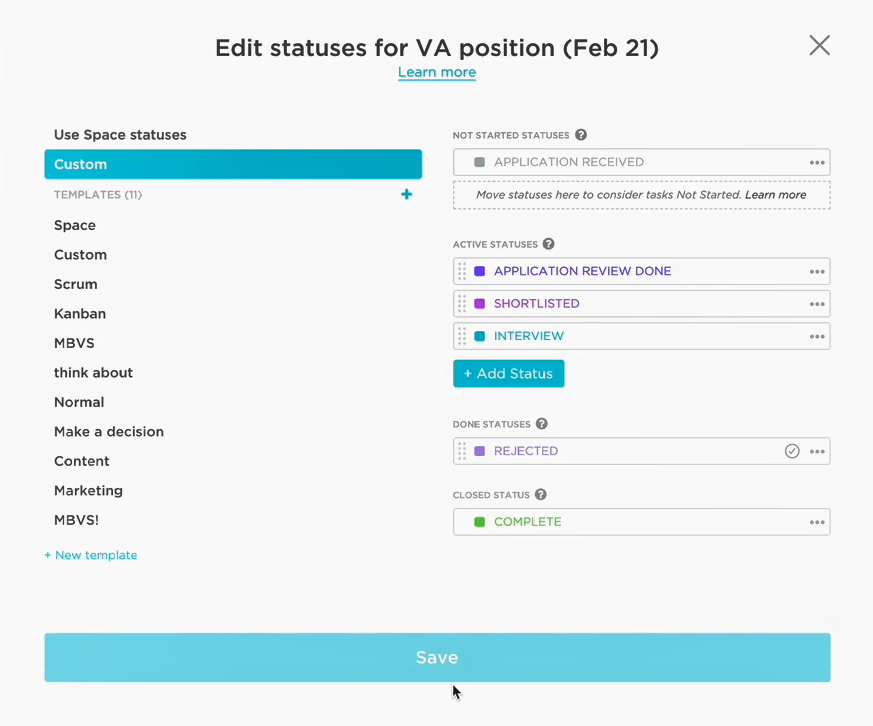Click the REJECTED lavender color swatch

[479, 451]
